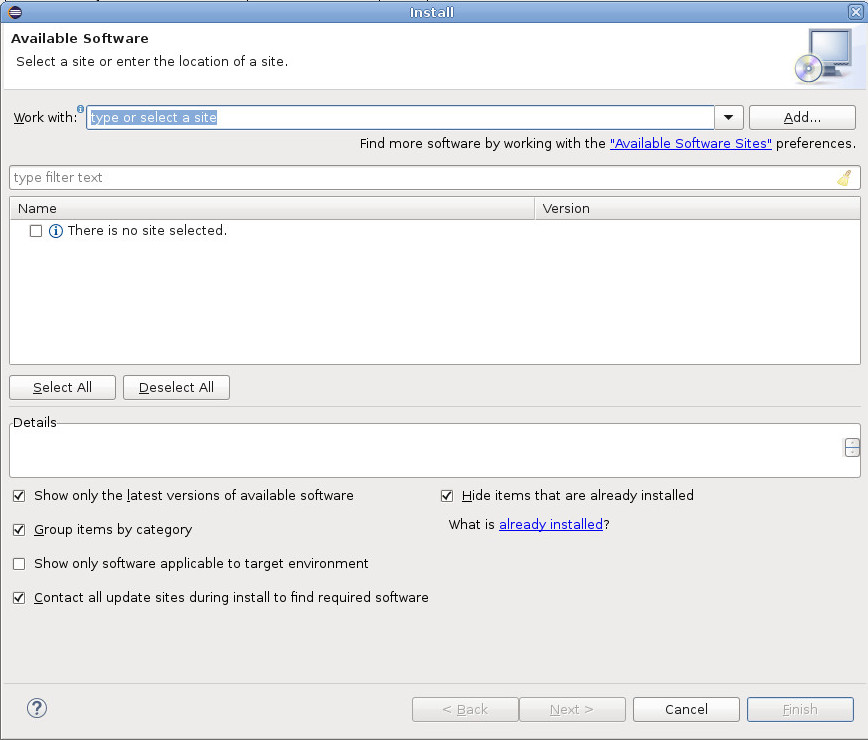Screen dimensions: 868x740
Task: Click the Add button
Action: pos(801,117)
